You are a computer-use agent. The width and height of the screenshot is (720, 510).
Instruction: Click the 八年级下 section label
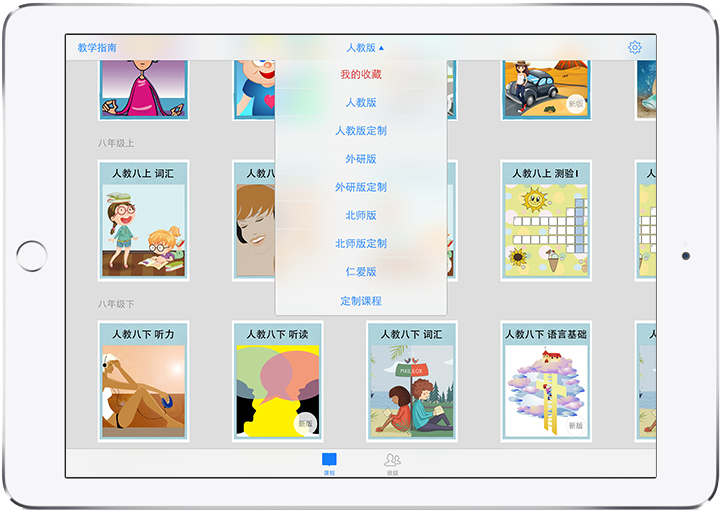[116, 304]
